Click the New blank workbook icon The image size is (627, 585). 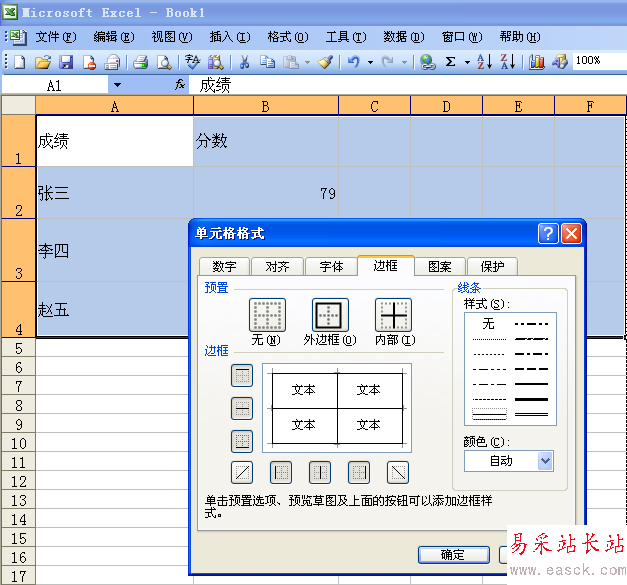click(19, 62)
